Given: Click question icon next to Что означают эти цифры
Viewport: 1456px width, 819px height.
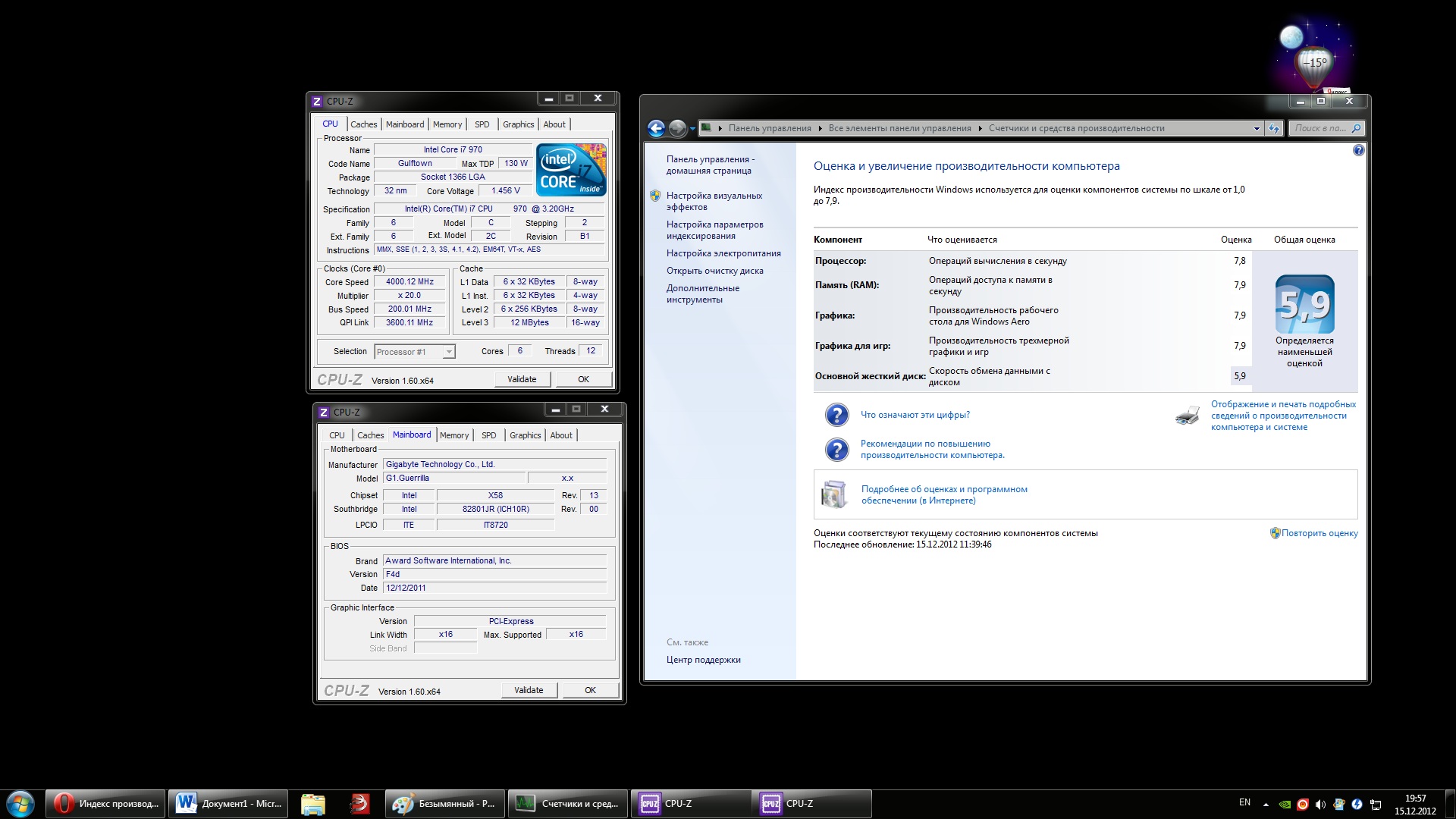Looking at the screenshot, I should click(x=836, y=415).
